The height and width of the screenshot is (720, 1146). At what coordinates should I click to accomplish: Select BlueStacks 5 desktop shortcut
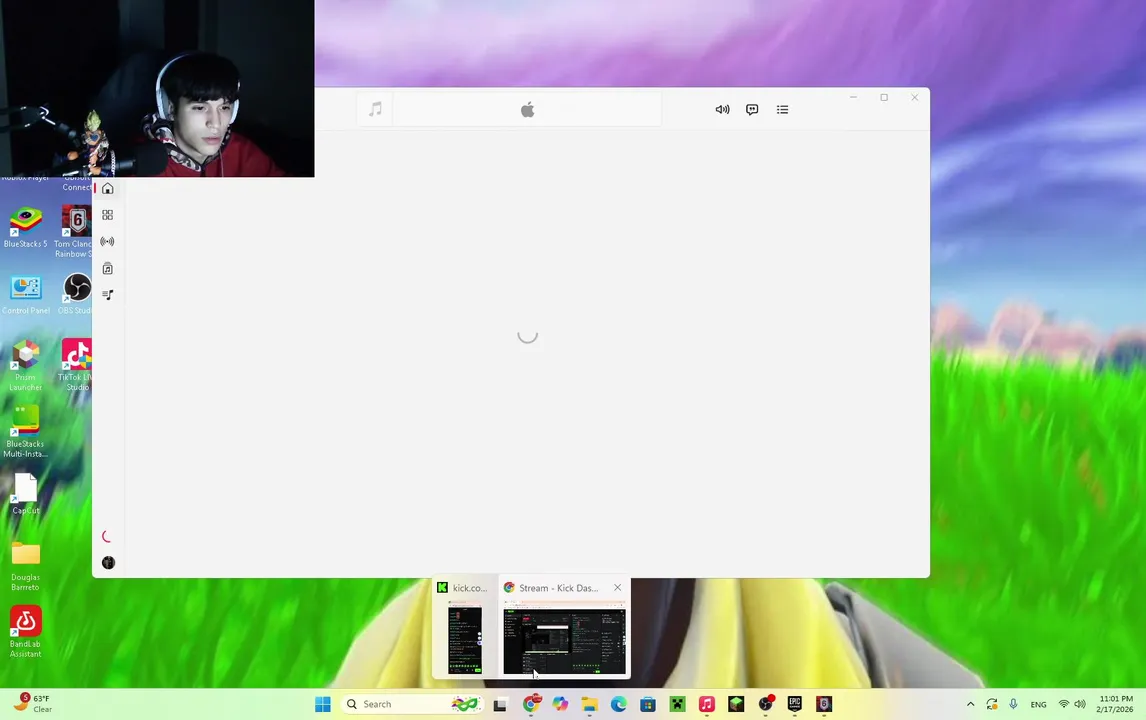(26, 228)
